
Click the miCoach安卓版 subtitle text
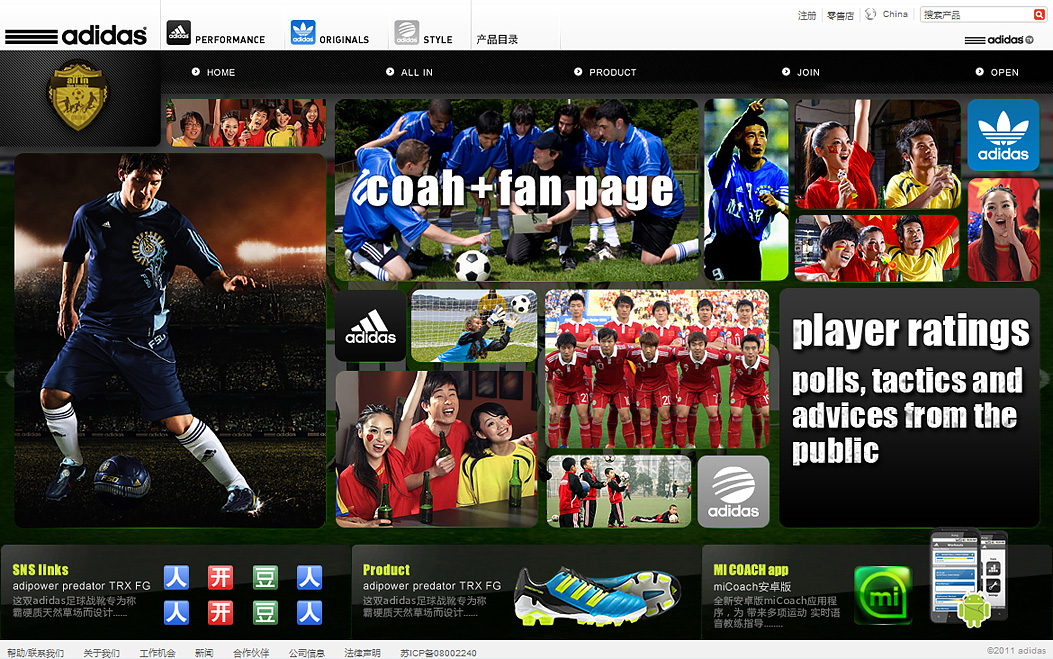[752, 586]
